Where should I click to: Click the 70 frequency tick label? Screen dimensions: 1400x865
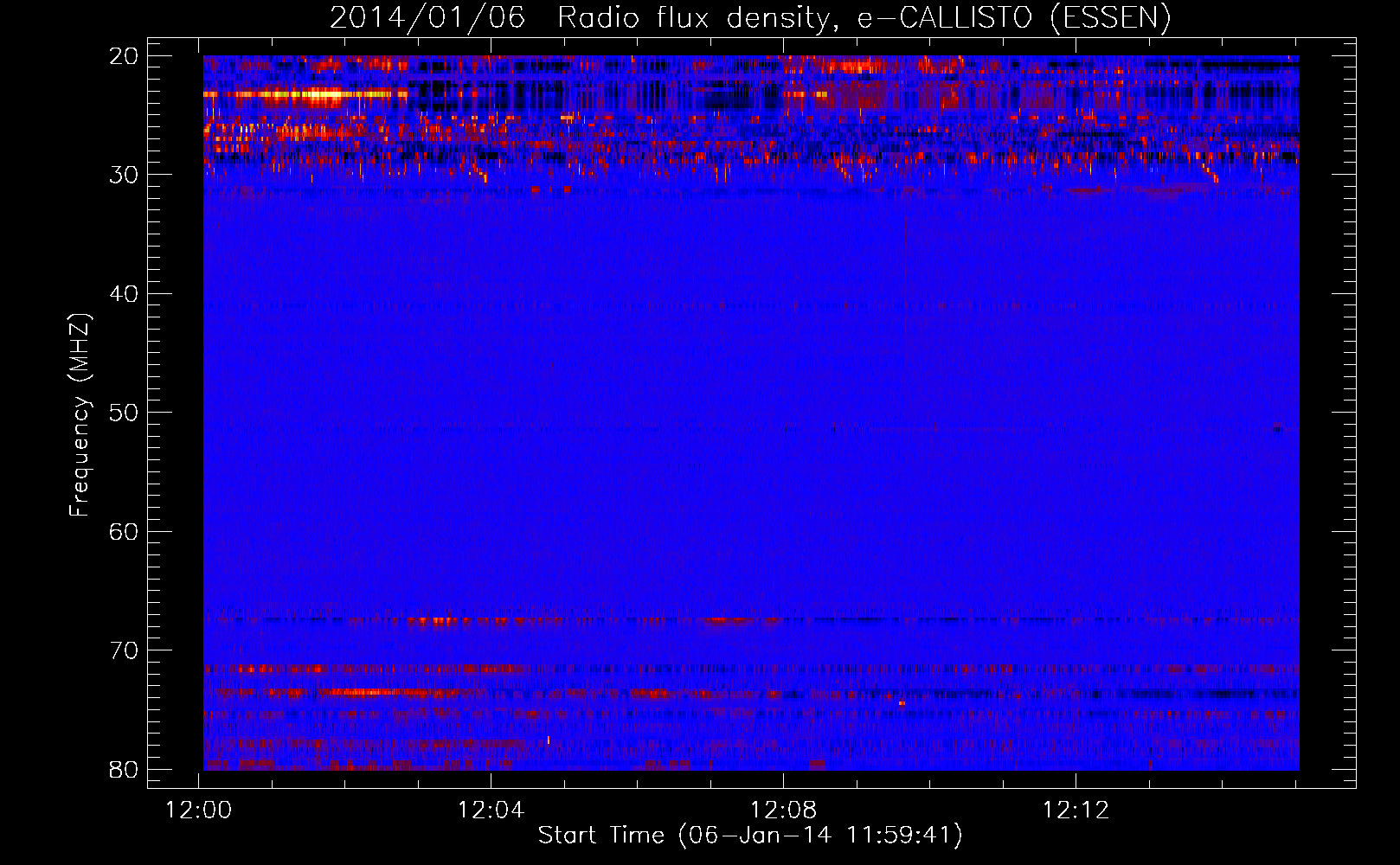[124, 650]
